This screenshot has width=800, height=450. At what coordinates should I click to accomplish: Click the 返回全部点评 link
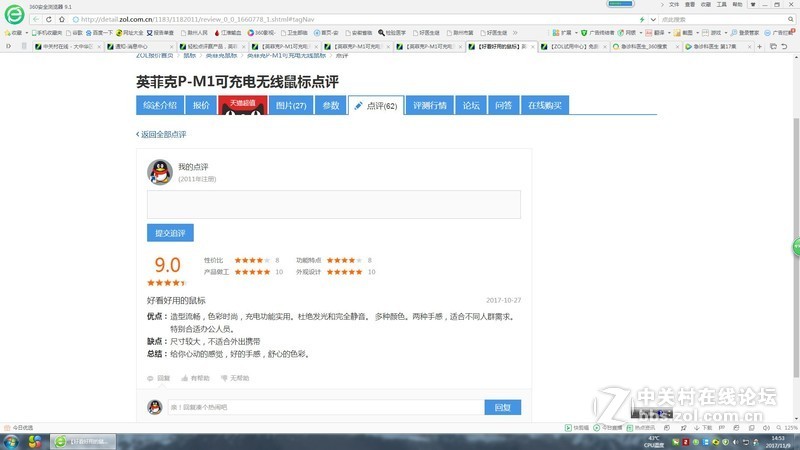click(x=161, y=134)
